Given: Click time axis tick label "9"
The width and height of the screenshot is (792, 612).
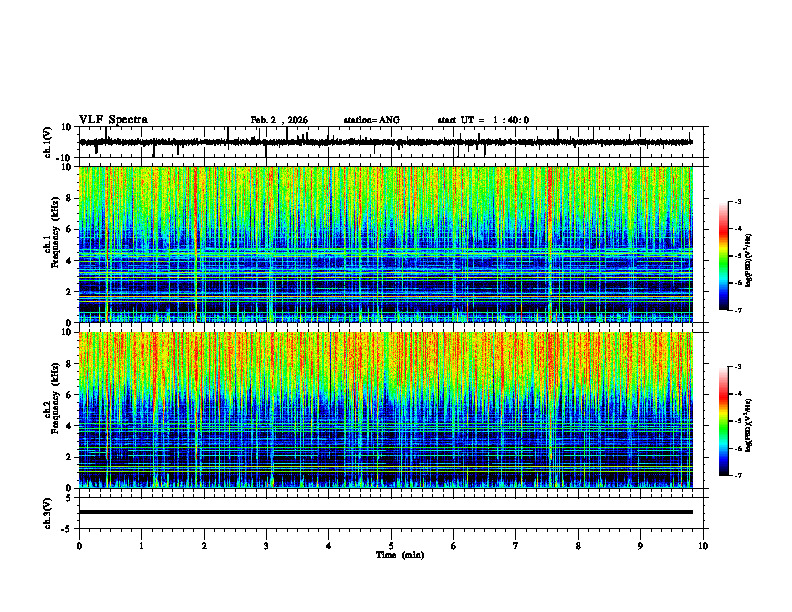Looking at the screenshot, I should 640,546.
